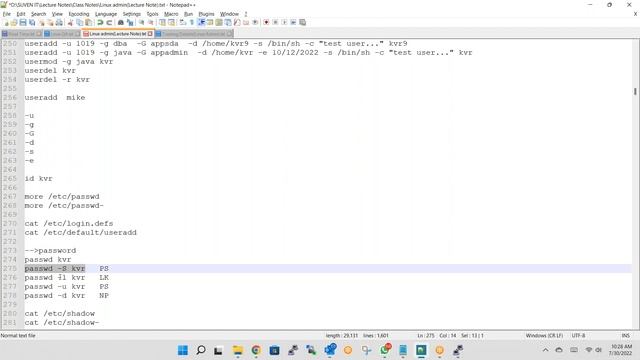Click the Copy toolbar icon
640x360 pixels.
(x=80, y=22)
